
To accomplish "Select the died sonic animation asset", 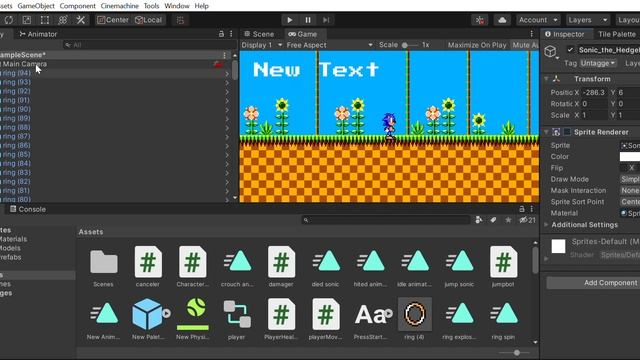I will (x=326, y=267).
